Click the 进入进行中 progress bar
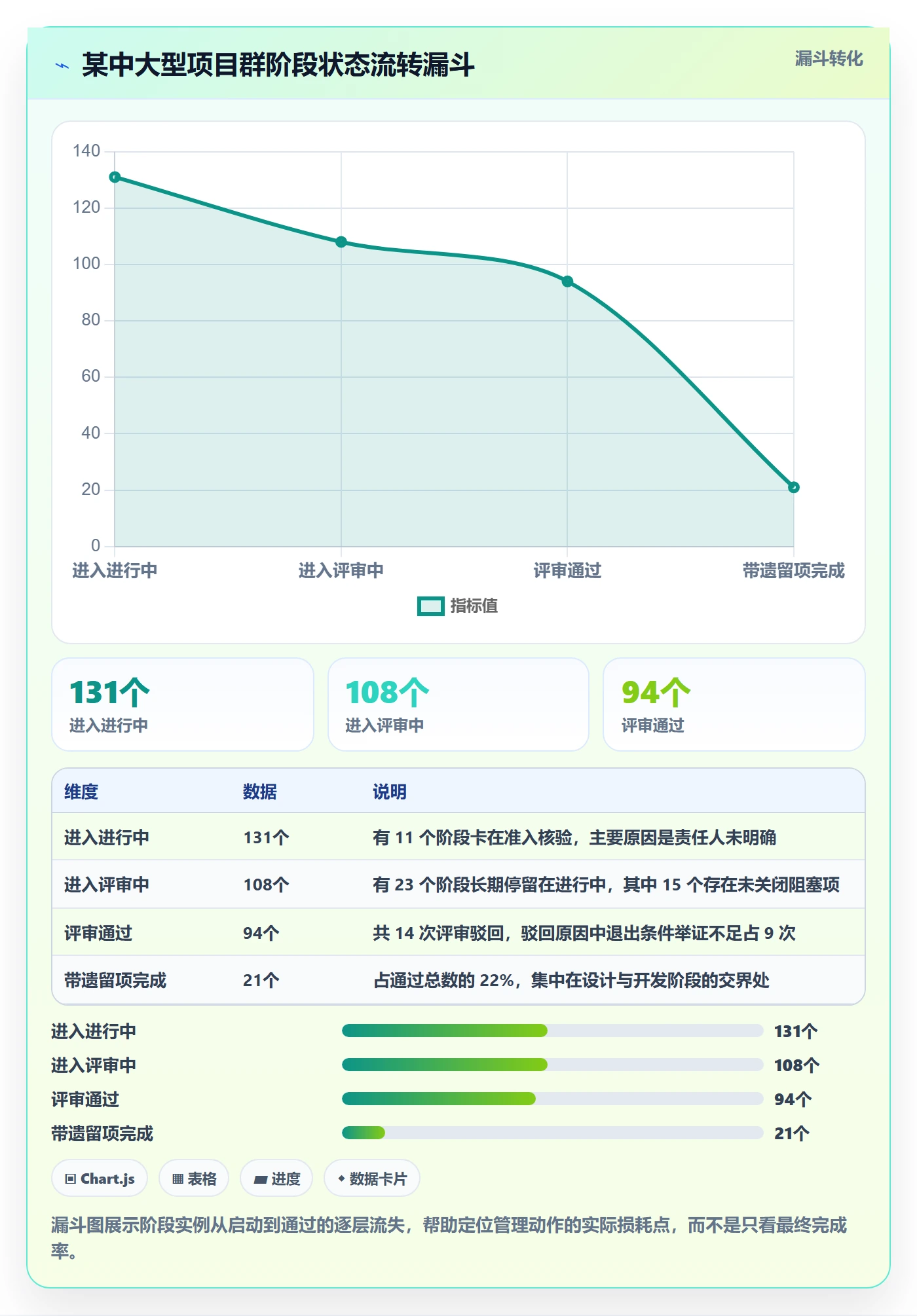The width and height of the screenshot is (917, 1316). [553, 1031]
